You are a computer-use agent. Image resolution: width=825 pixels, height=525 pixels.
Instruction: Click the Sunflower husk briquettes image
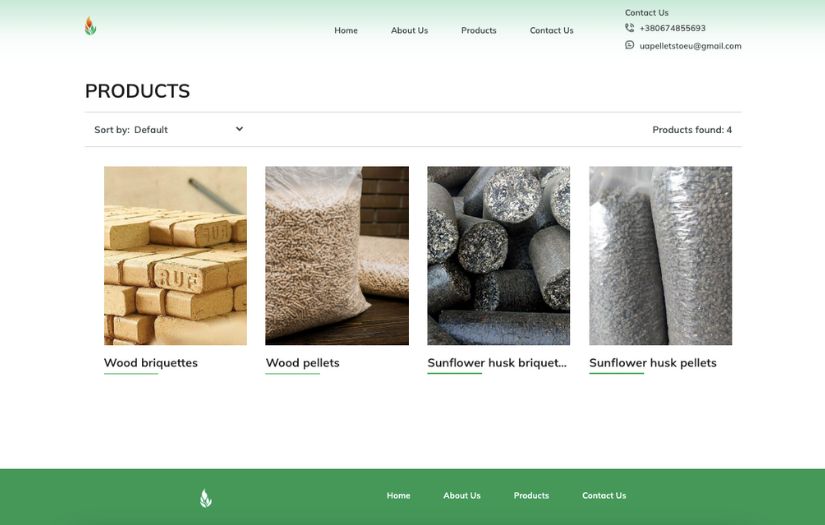point(498,256)
